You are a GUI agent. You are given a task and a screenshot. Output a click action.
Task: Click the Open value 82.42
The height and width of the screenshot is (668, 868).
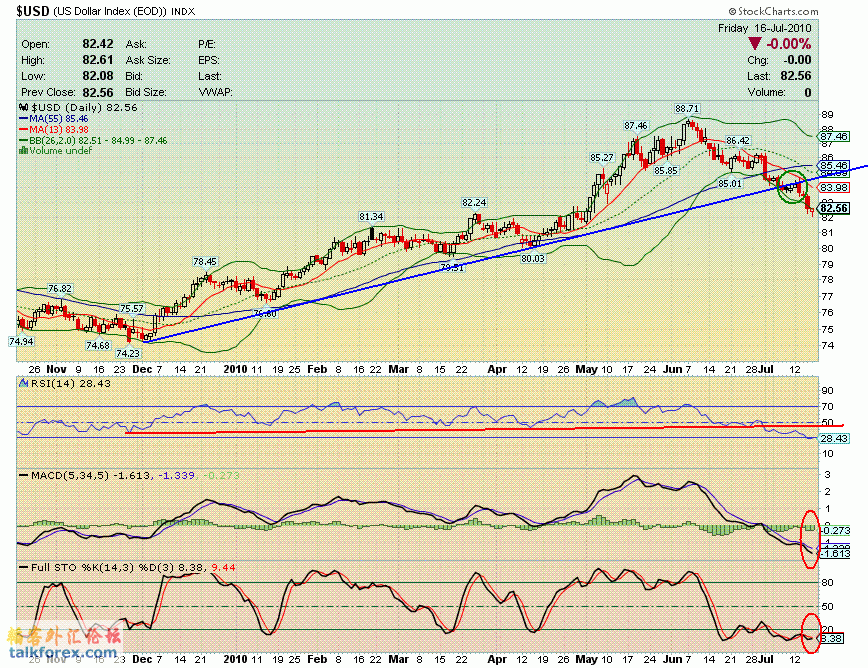pyautogui.click(x=98, y=44)
